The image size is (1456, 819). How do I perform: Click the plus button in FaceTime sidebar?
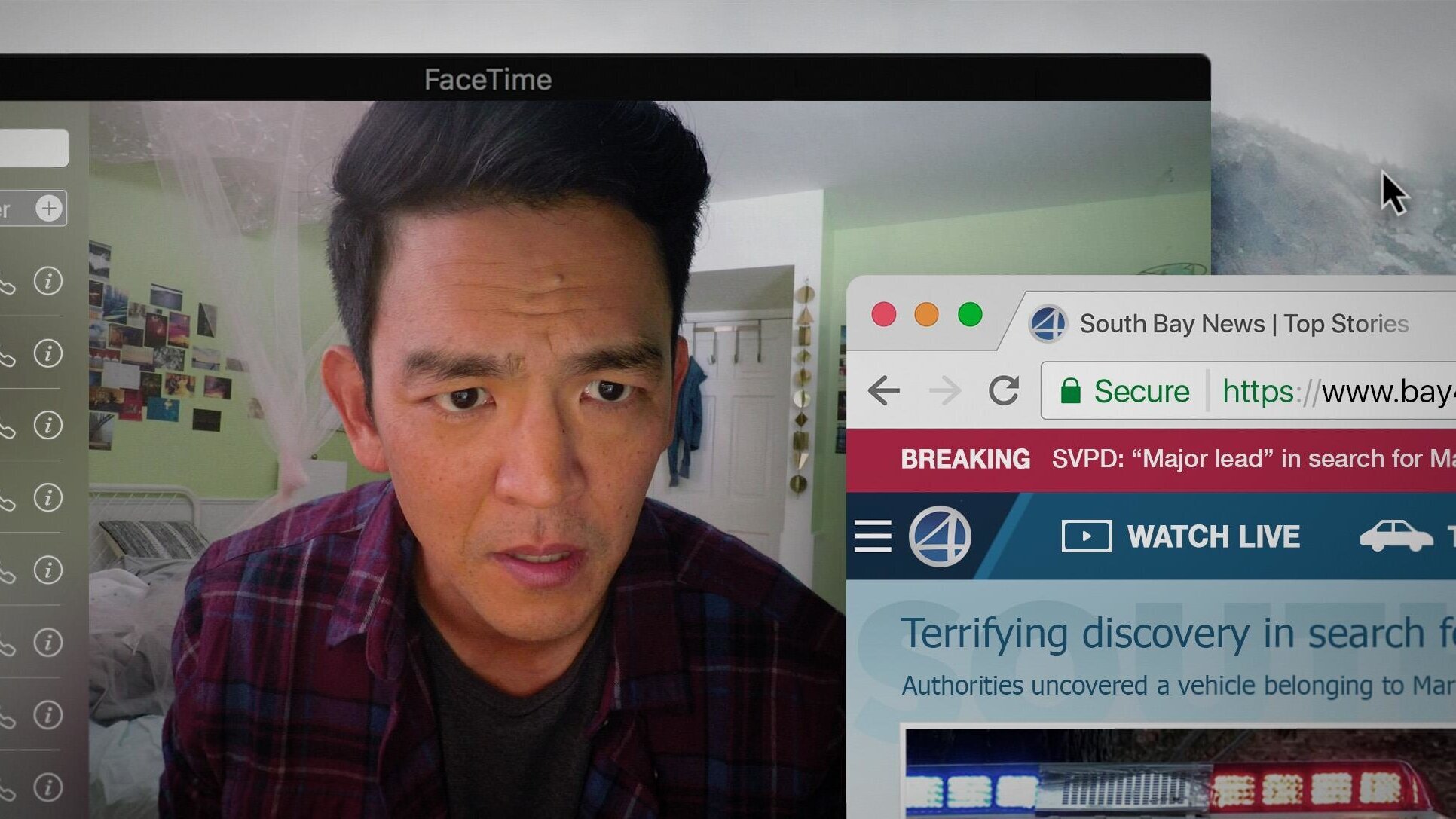[49, 208]
